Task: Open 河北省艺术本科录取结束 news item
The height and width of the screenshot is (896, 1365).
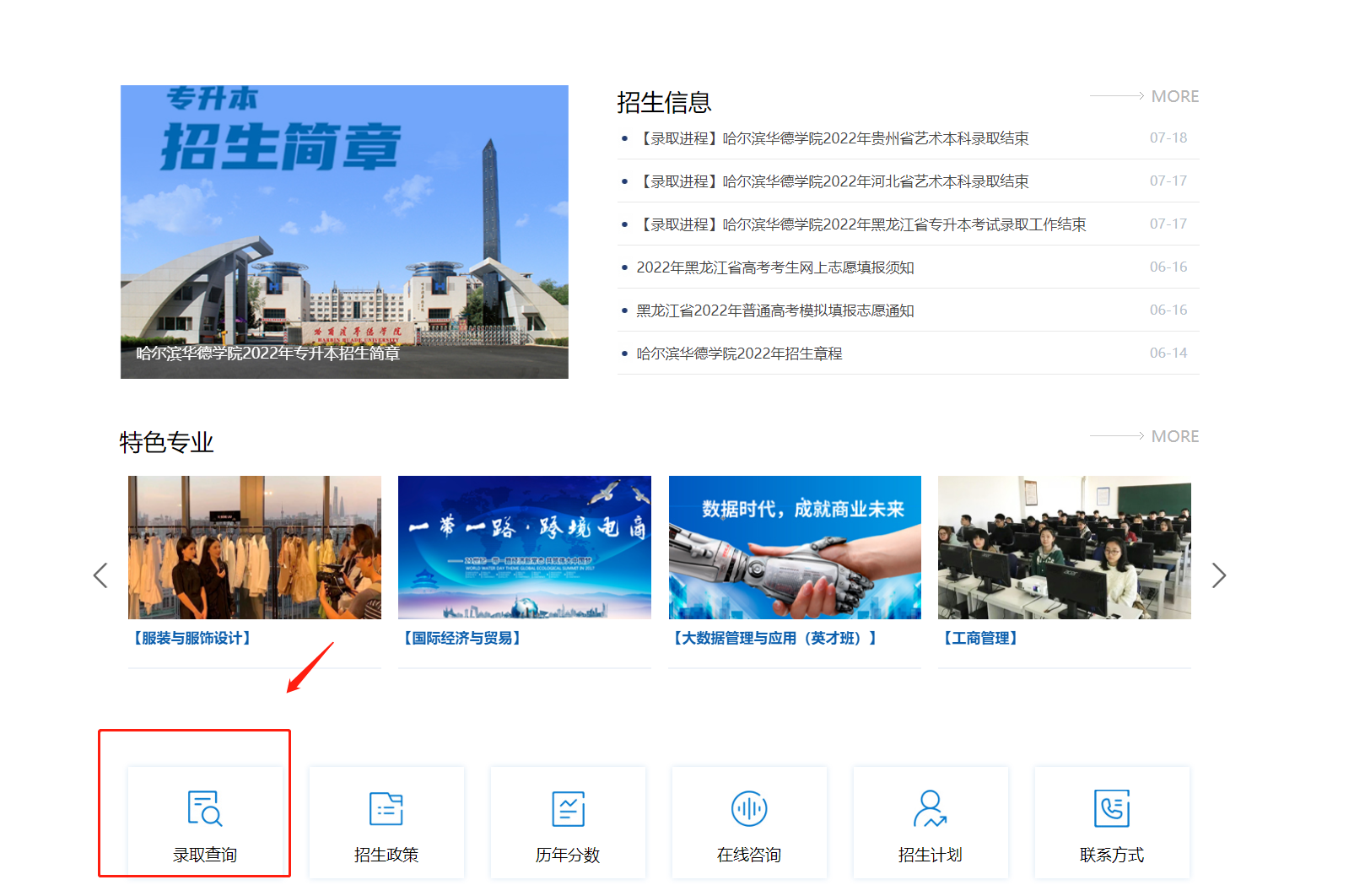Action: pos(834,181)
